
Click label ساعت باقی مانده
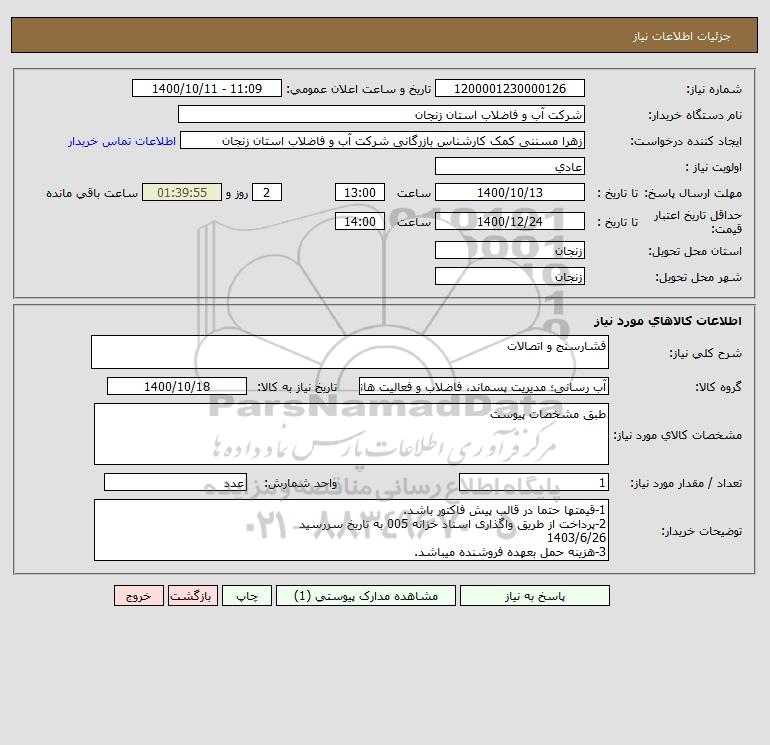click(92, 193)
